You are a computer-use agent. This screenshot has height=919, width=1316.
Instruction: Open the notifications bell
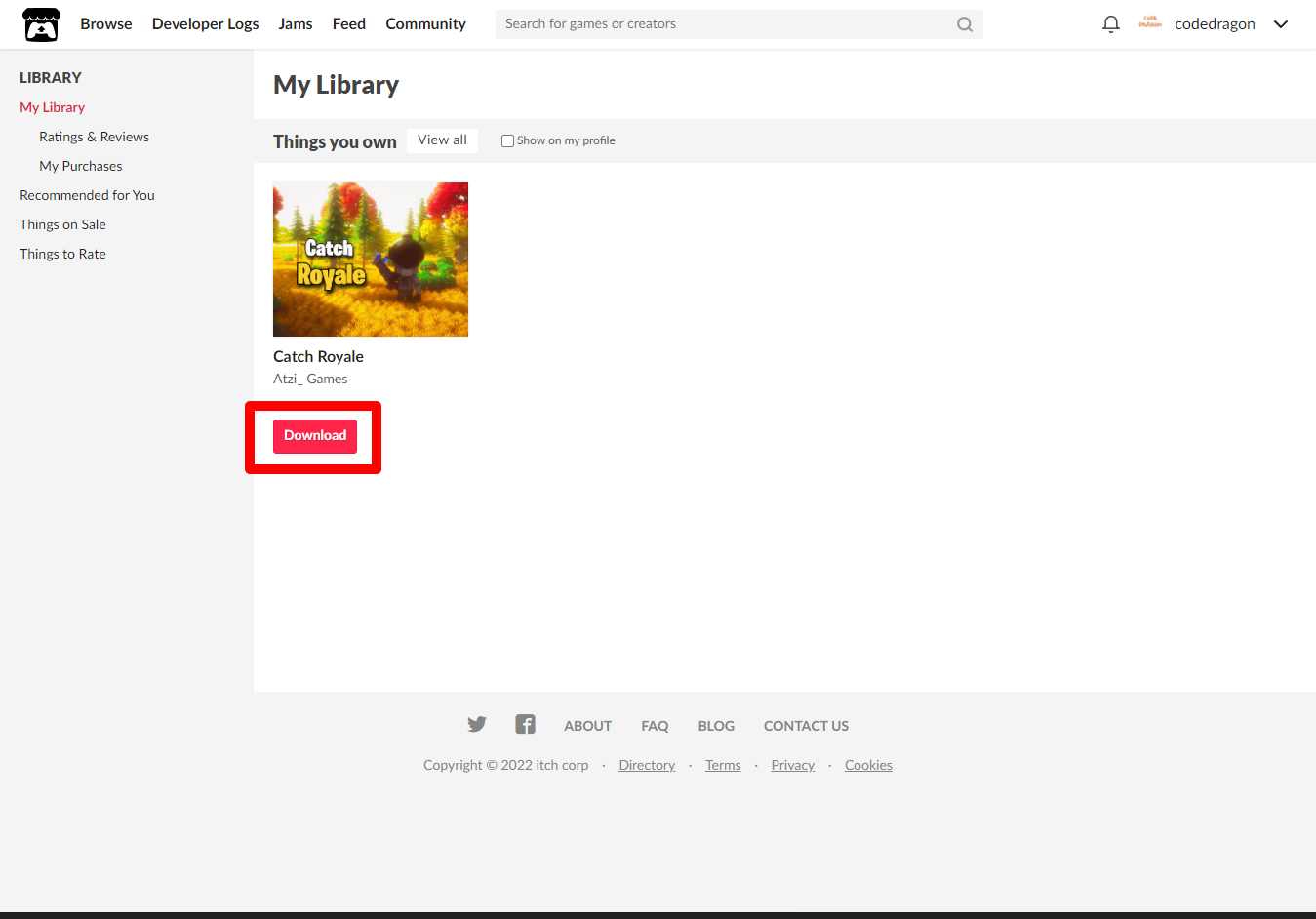coord(1110,24)
